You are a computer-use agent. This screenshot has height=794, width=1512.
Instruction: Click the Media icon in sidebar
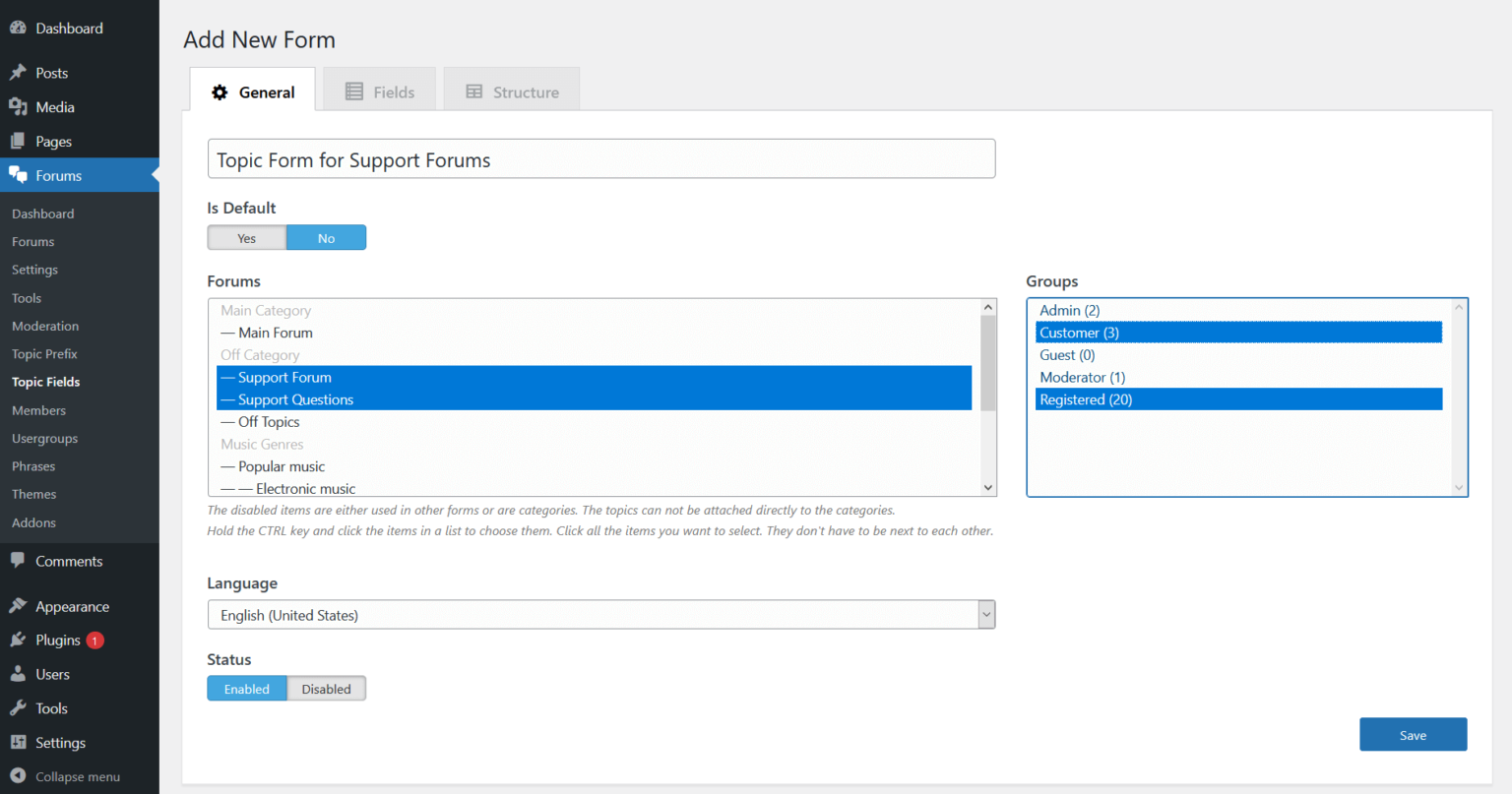click(18, 107)
